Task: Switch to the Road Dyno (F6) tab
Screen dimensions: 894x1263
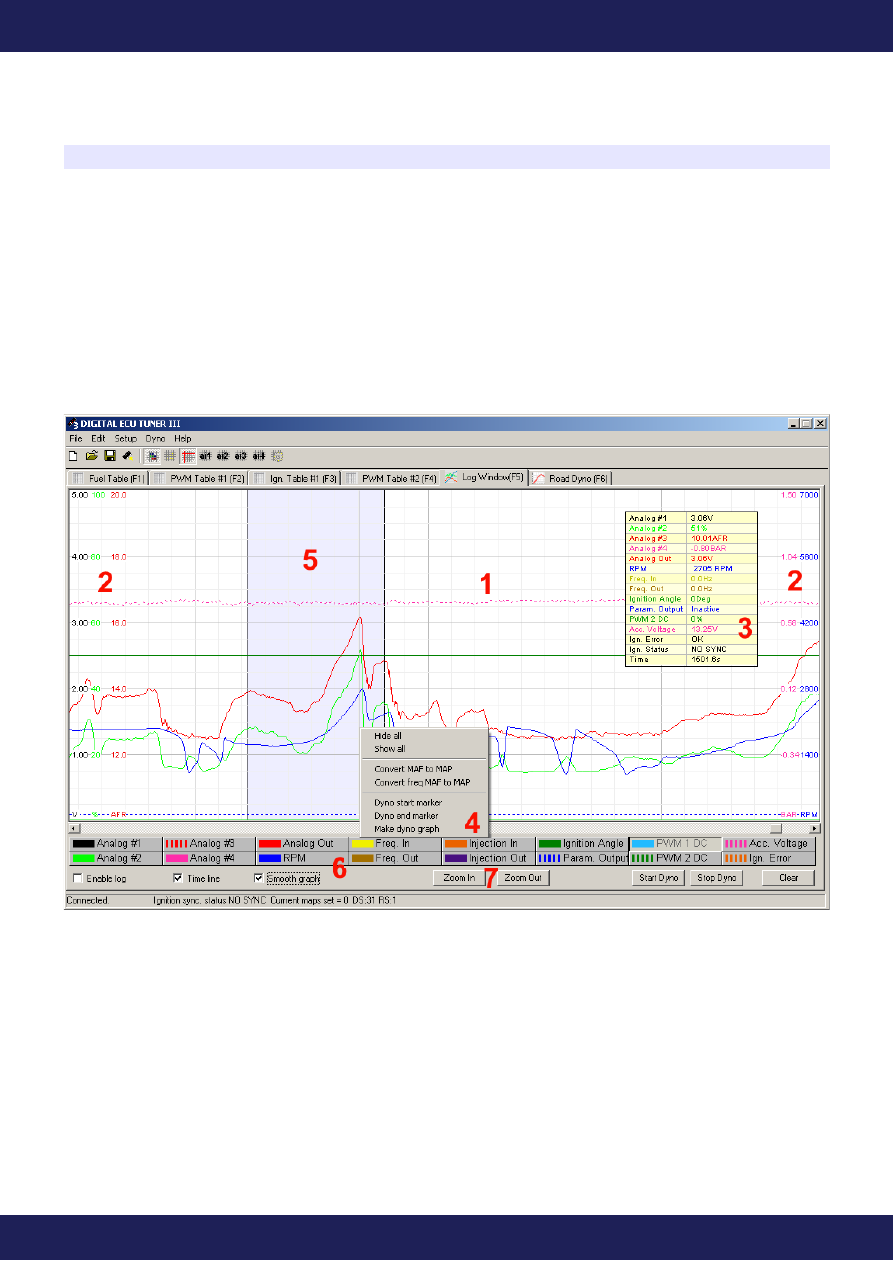Action: click(570, 478)
